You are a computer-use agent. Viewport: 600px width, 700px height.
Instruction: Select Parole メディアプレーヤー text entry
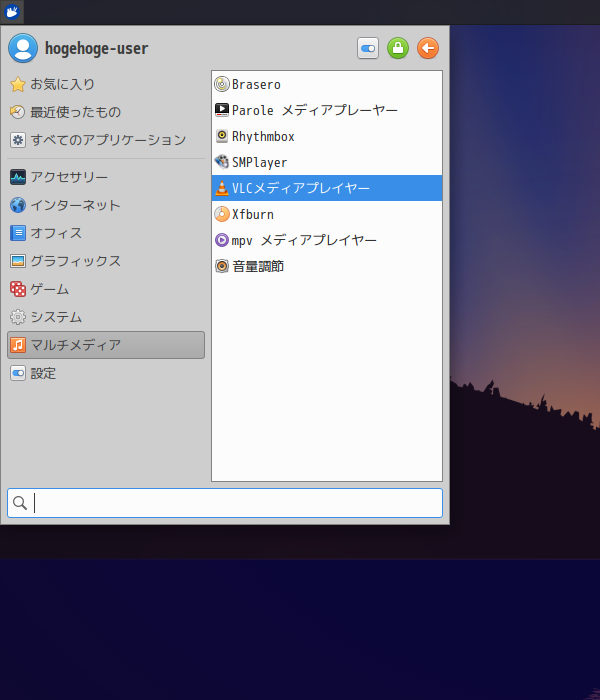pos(315,110)
